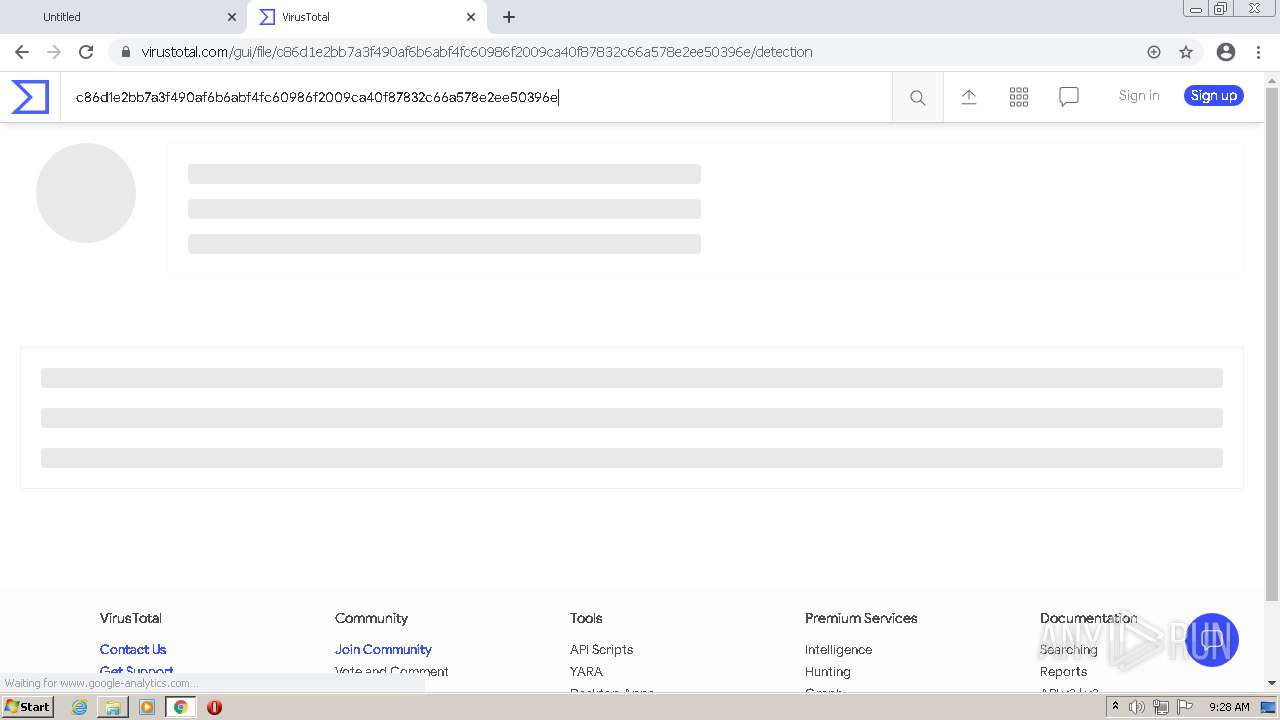
Task: Open media player taskbar icon
Action: (147, 707)
